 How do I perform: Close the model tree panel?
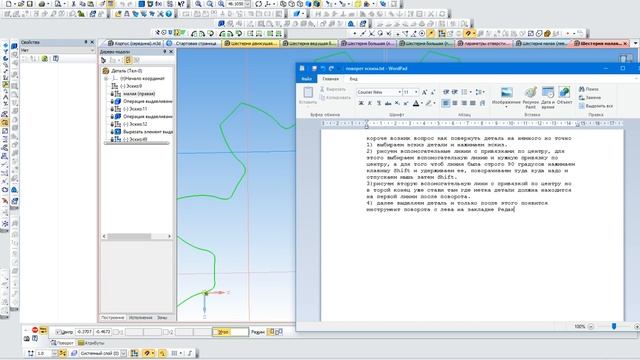(x=171, y=52)
